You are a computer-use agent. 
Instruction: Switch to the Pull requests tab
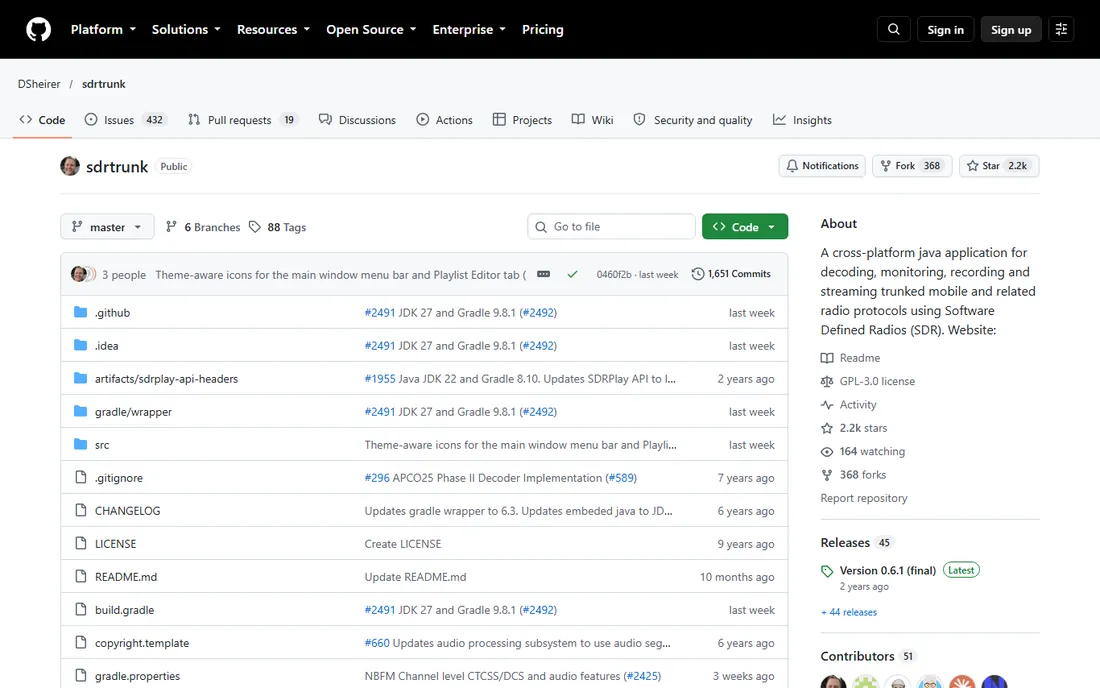click(242, 120)
